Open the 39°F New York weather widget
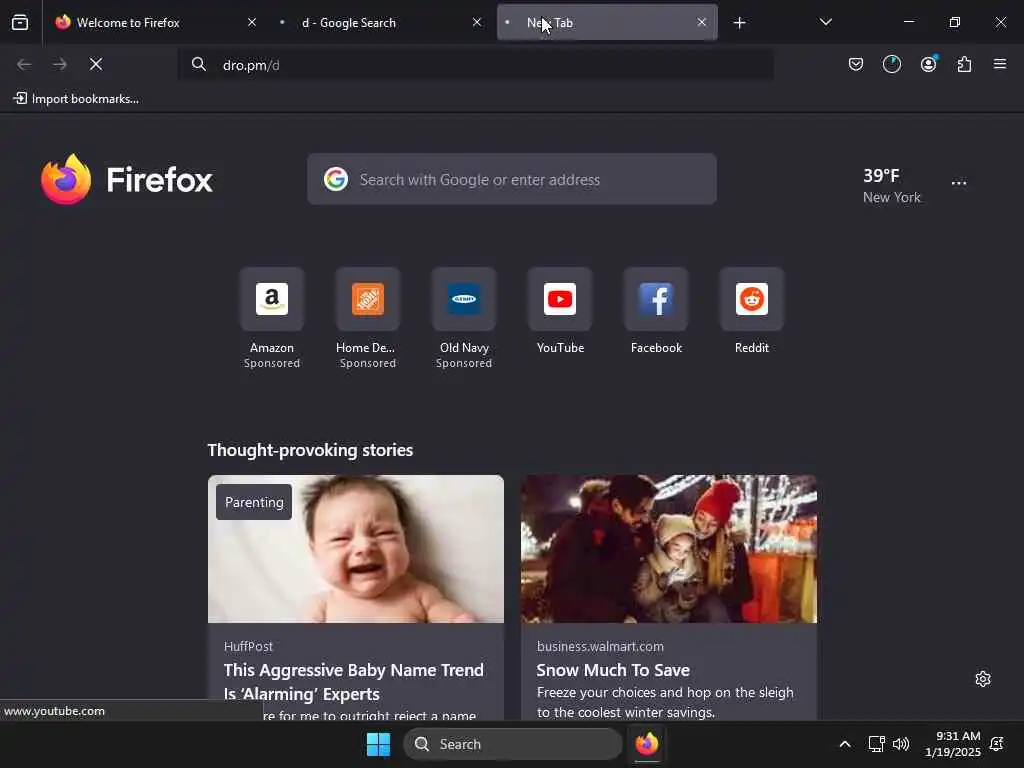 coord(891,185)
